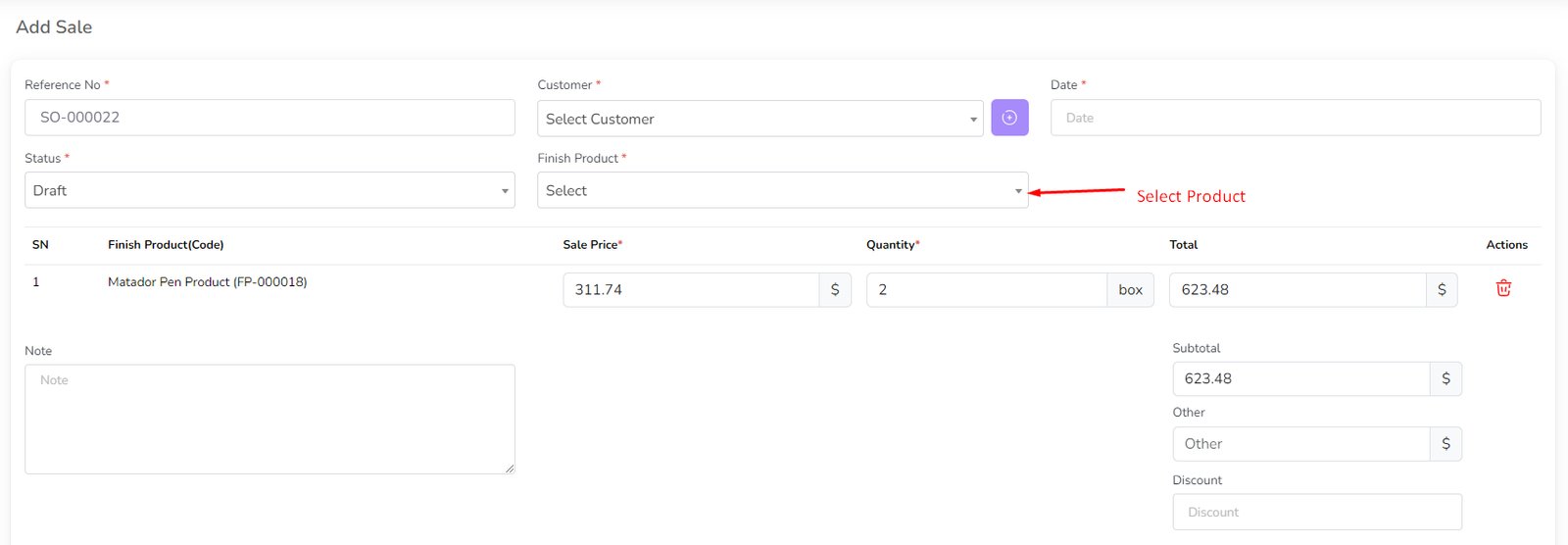Screen dimensions: 1568x545
Task: Click the Sale Price field showing 311.74
Action: click(x=691, y=290)
